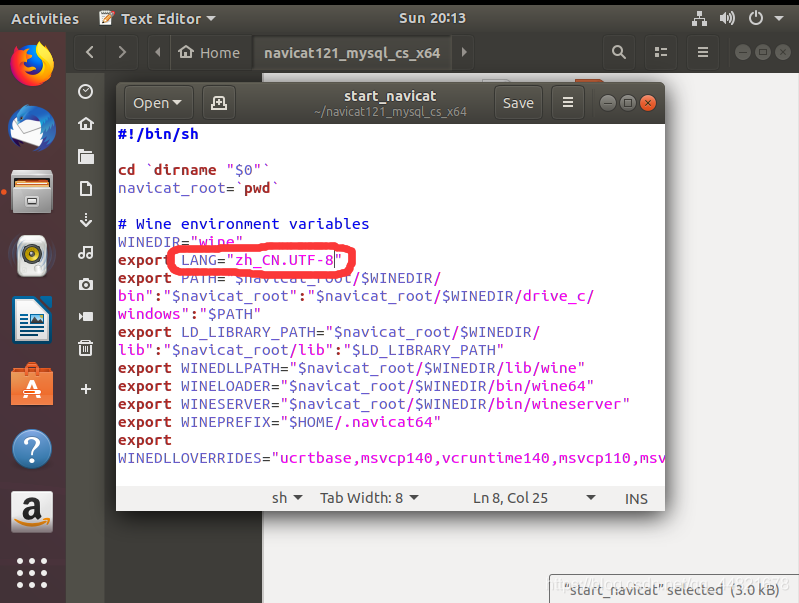Expand the Text Editor app menu
The height and width of the screenshot is (603, 799).
click(x=157, y=19)
